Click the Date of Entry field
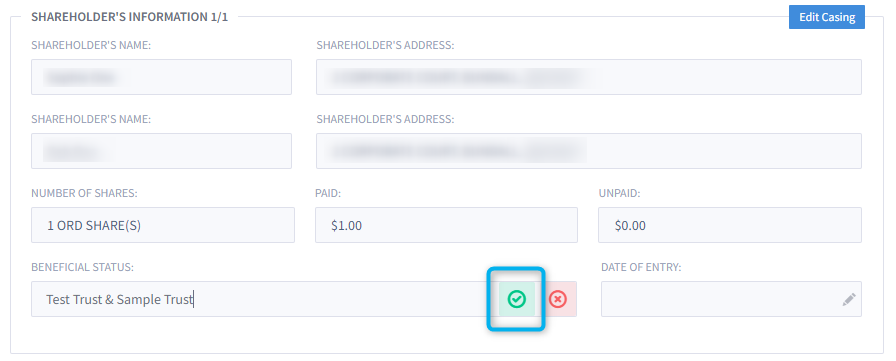This screenshot has width=896, height=361. tap(731, 299)
